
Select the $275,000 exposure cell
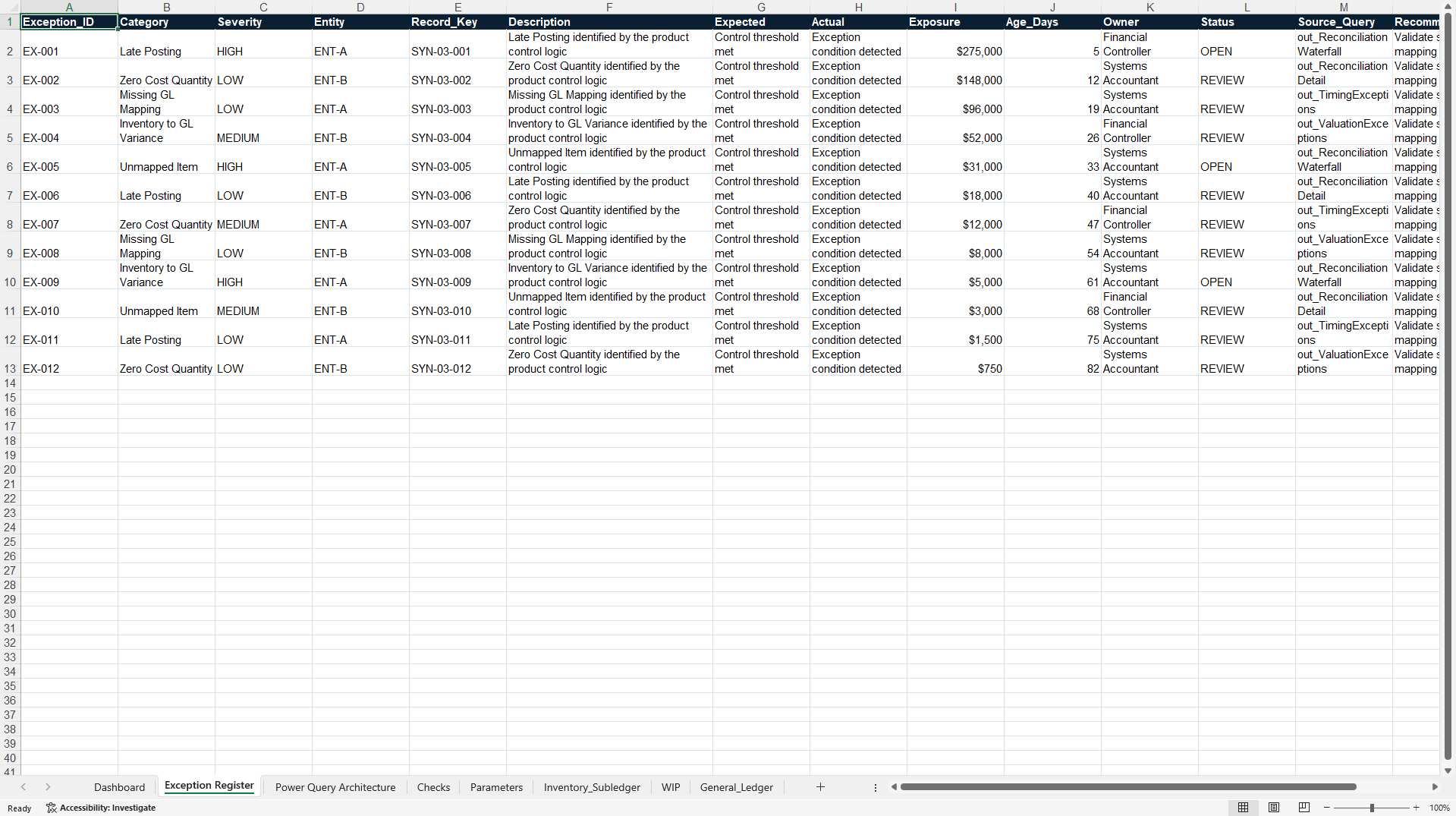[955, 44]
